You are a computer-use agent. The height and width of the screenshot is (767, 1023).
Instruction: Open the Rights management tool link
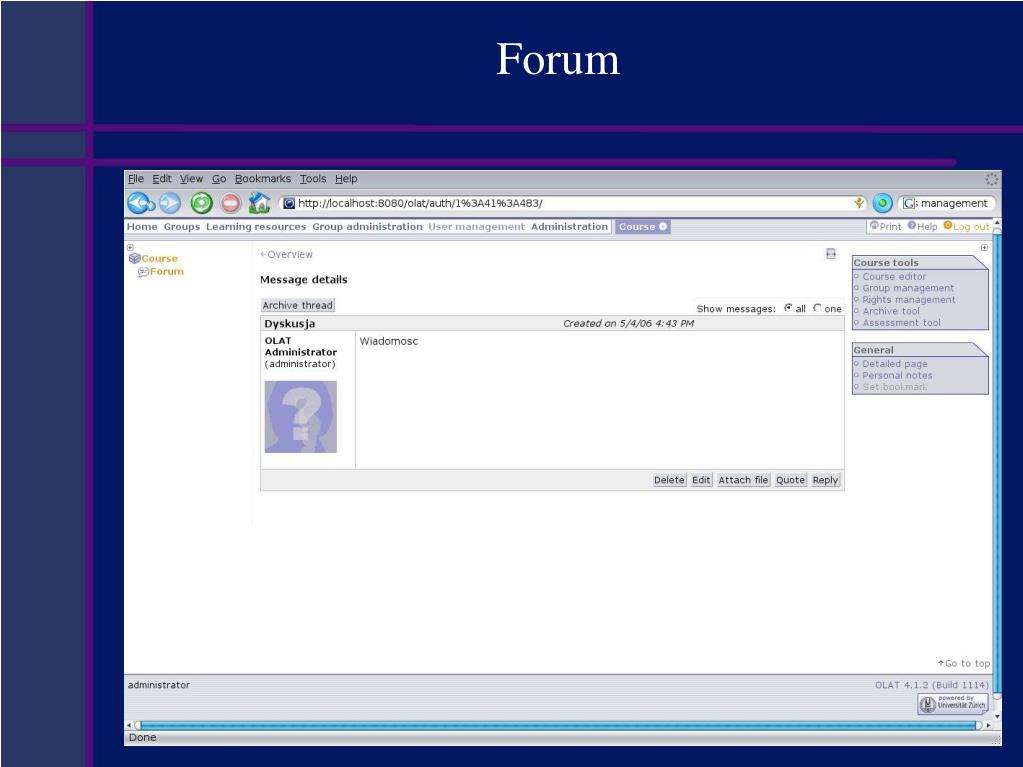tap(909, 300)
